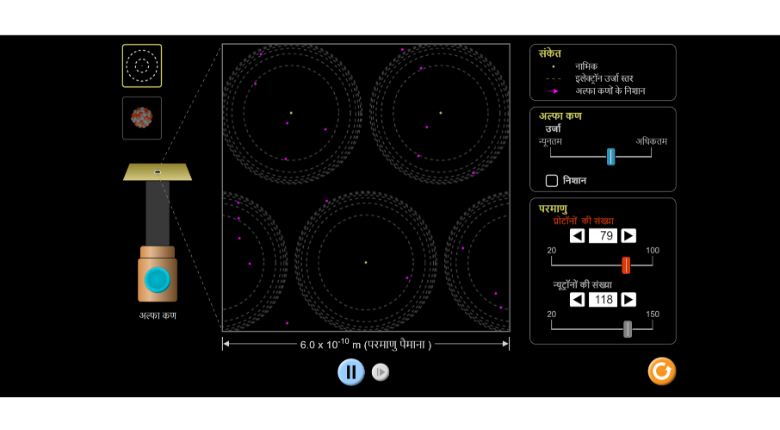
Task: Click the blue alpha energy slider thumb
Action: pyautogui.click(x=610, y=156)
